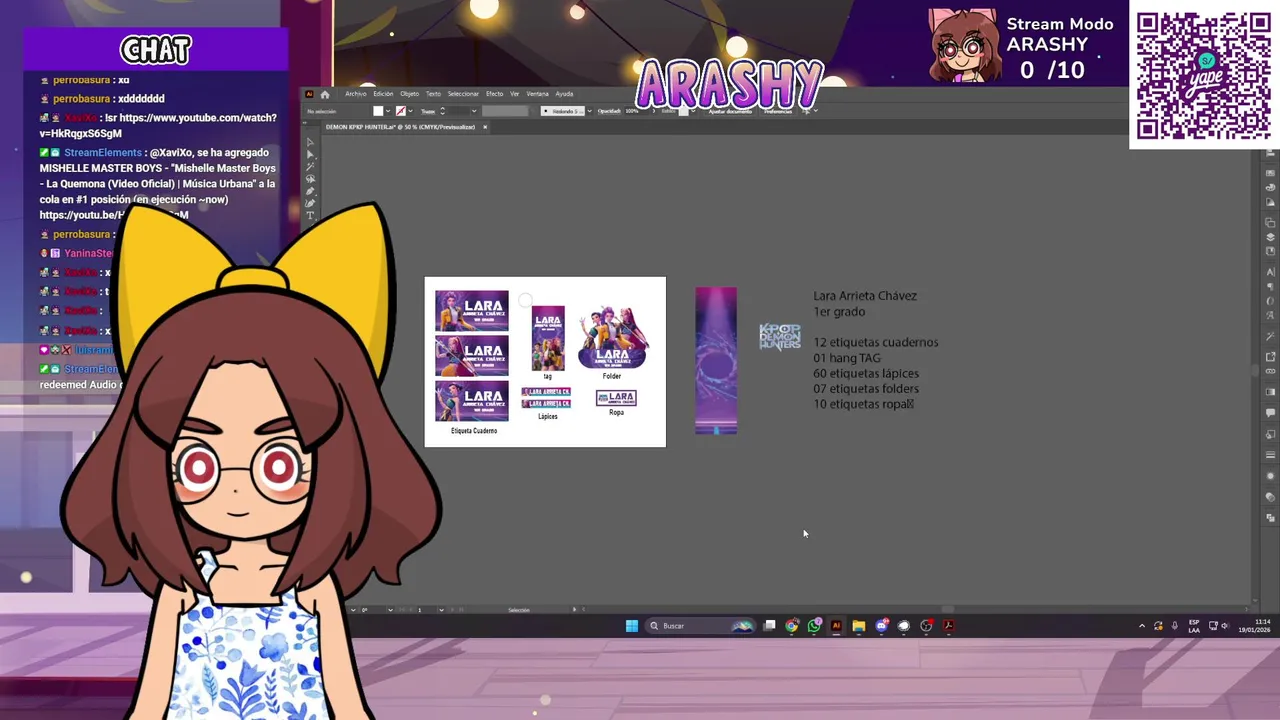Select the Lasso tool
This screenshot has width=1280, height=720.
tap(310, 178)
